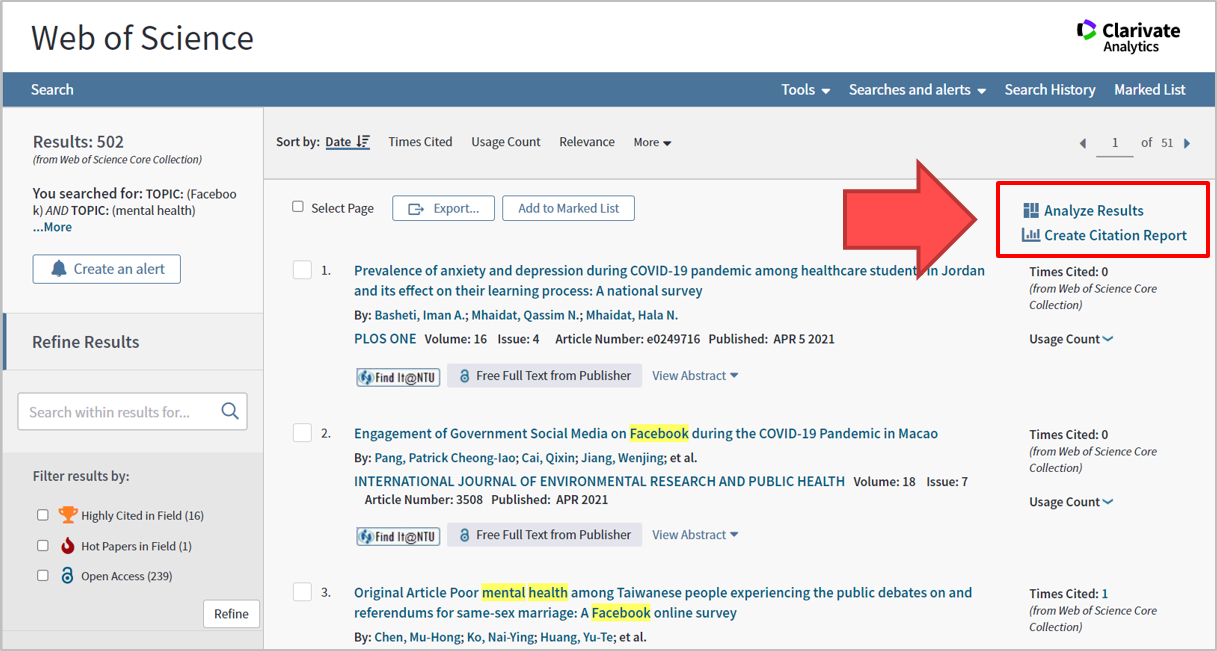Enable the Hot Papers in Field filter
This screenshot has height=651, width=1217.
tap(43, 546)
